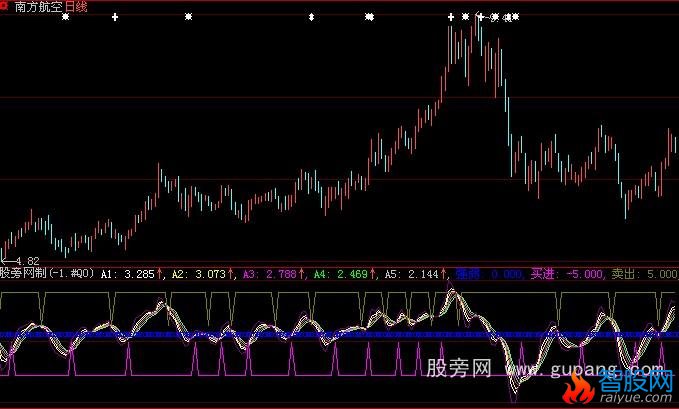The image size is (679, 409).
Task: Click the up-down arrow marker in the top row
Action: (311, 17)
